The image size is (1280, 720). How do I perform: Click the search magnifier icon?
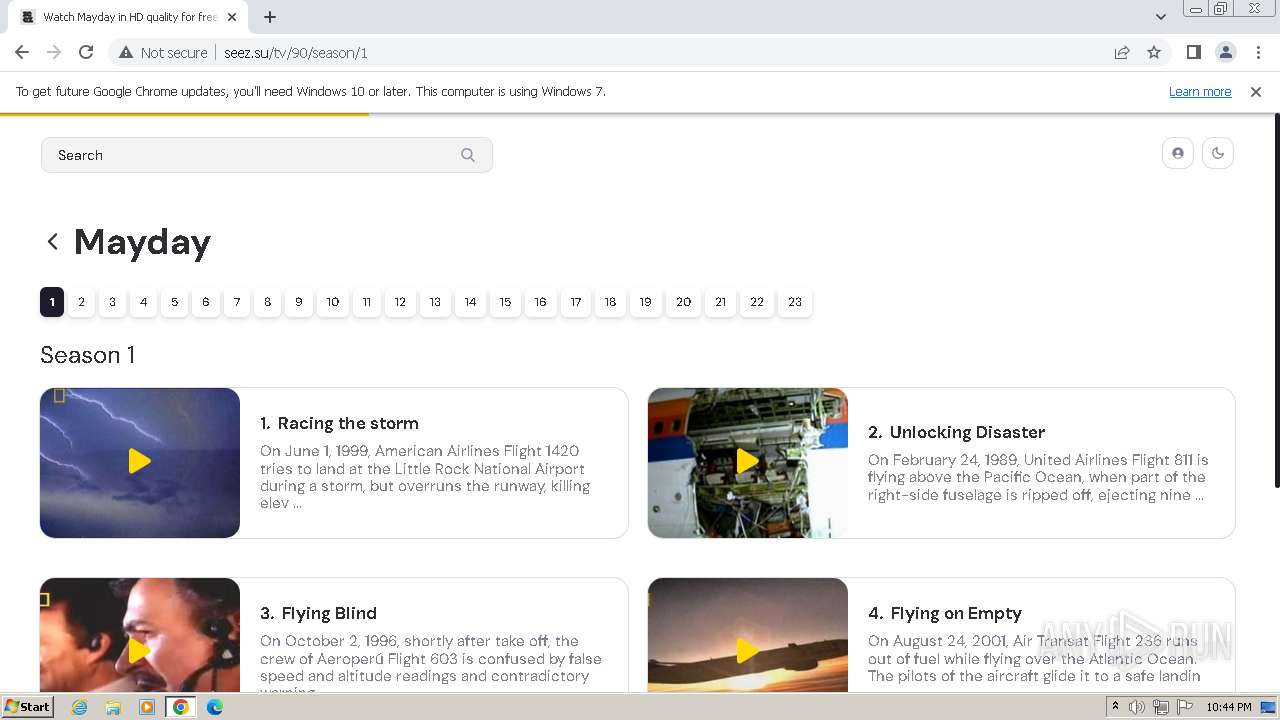pos(468,155)
